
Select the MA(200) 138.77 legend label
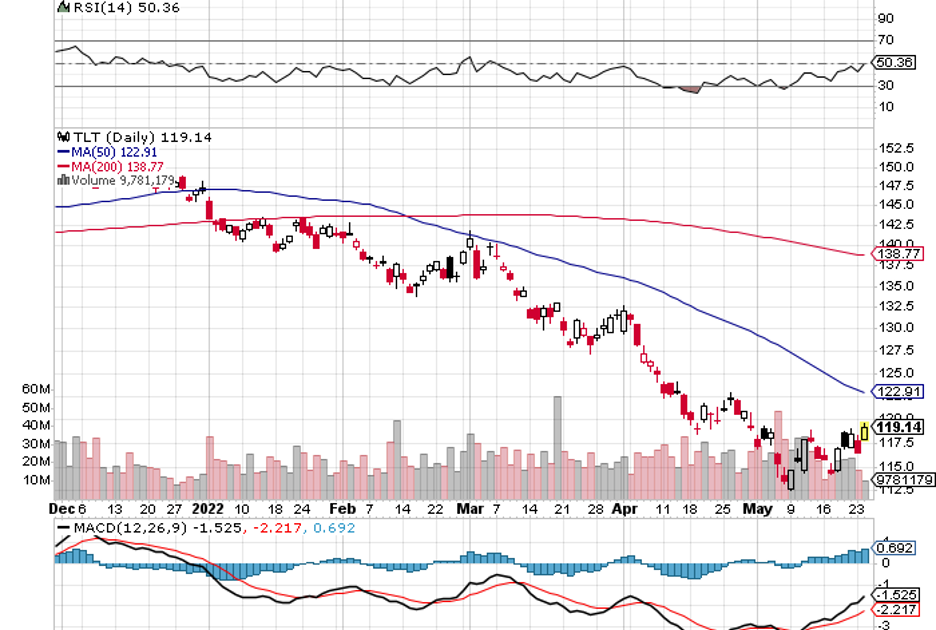tap(114, 166)
